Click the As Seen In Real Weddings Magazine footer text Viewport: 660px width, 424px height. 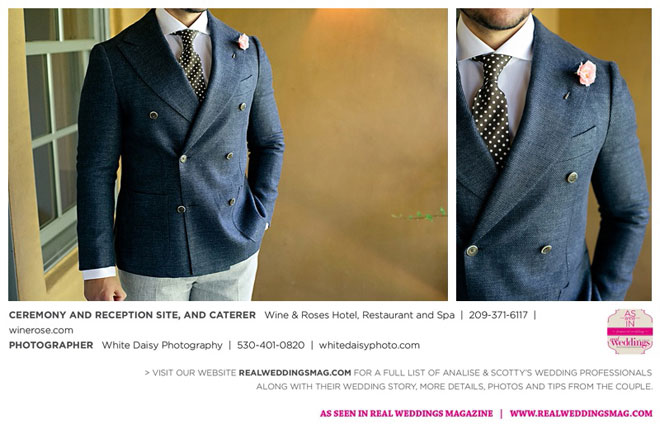point(406,413)
